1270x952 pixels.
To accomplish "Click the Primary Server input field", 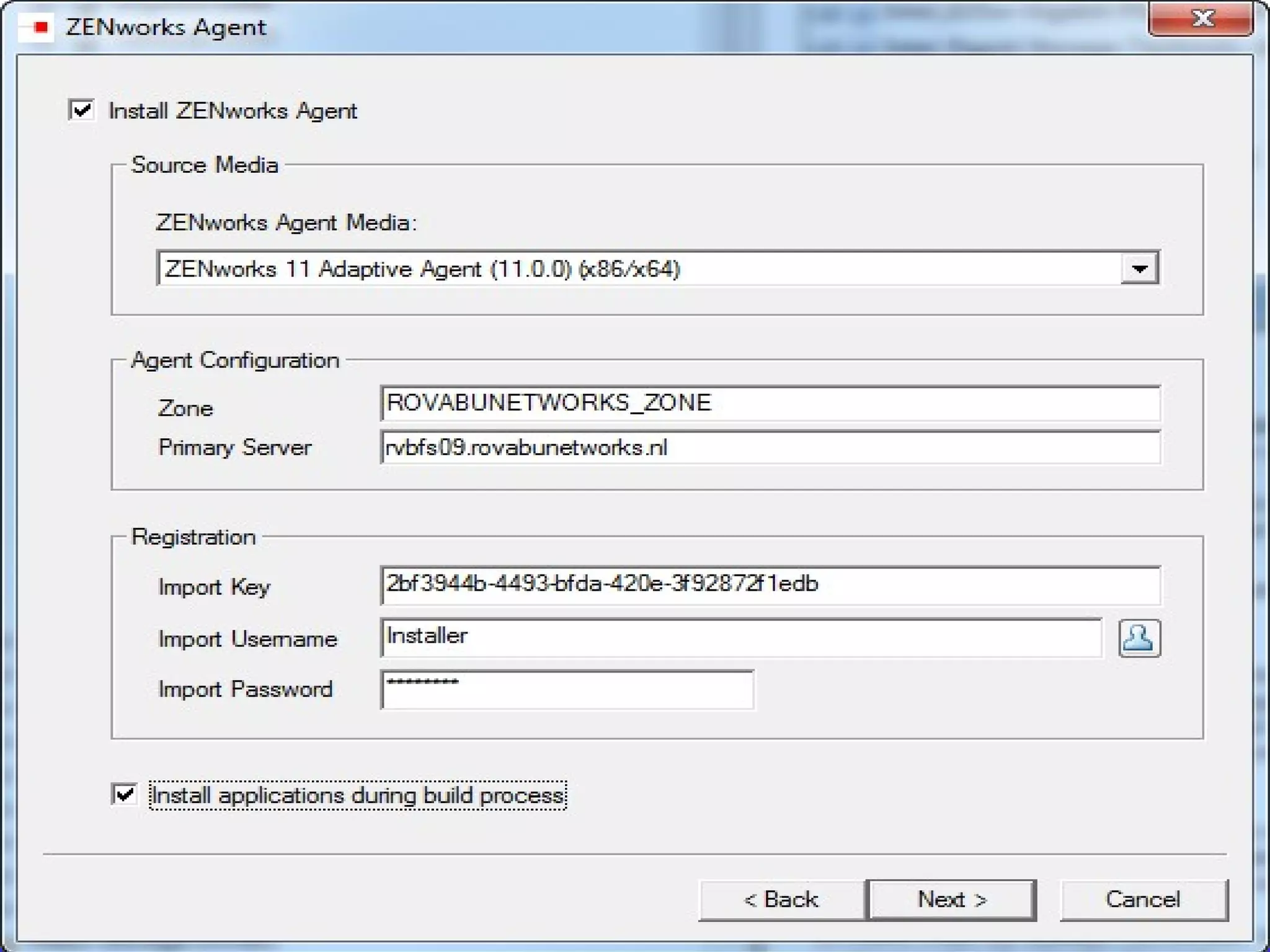I will (770, 447).
